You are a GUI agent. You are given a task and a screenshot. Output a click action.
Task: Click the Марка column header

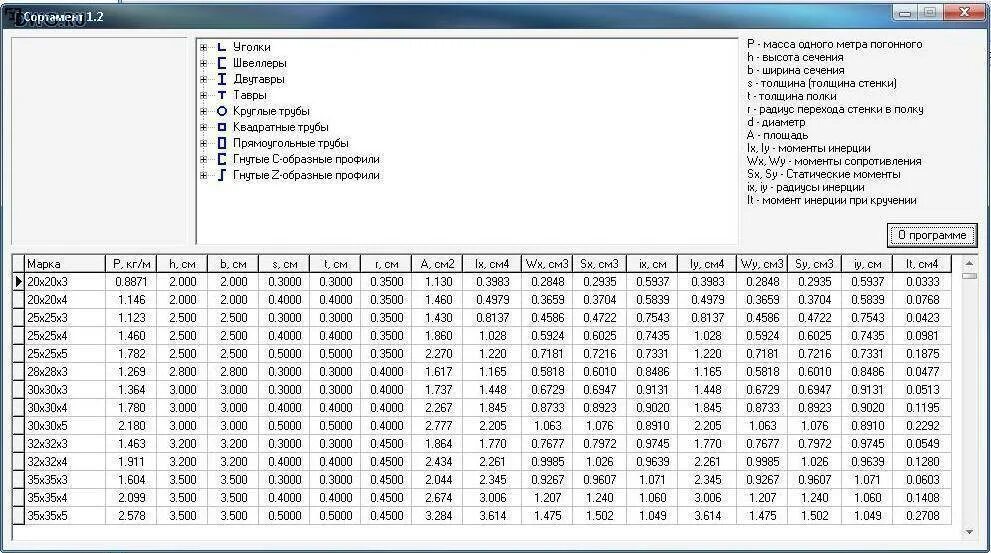[64, 264]
